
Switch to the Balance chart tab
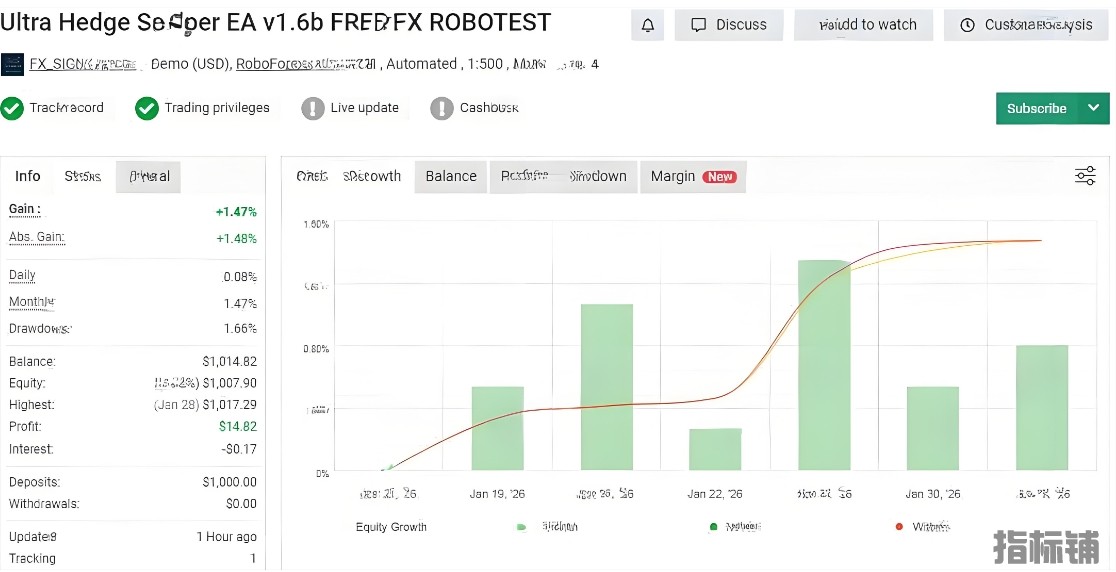coord(451,176)
